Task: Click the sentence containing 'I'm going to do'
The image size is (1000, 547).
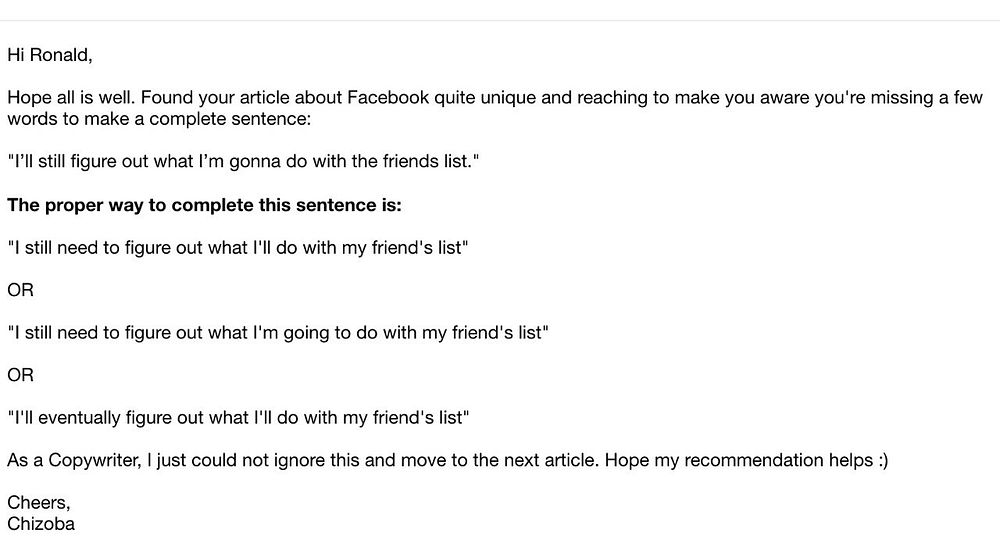Action: click(x=278, y=333)
